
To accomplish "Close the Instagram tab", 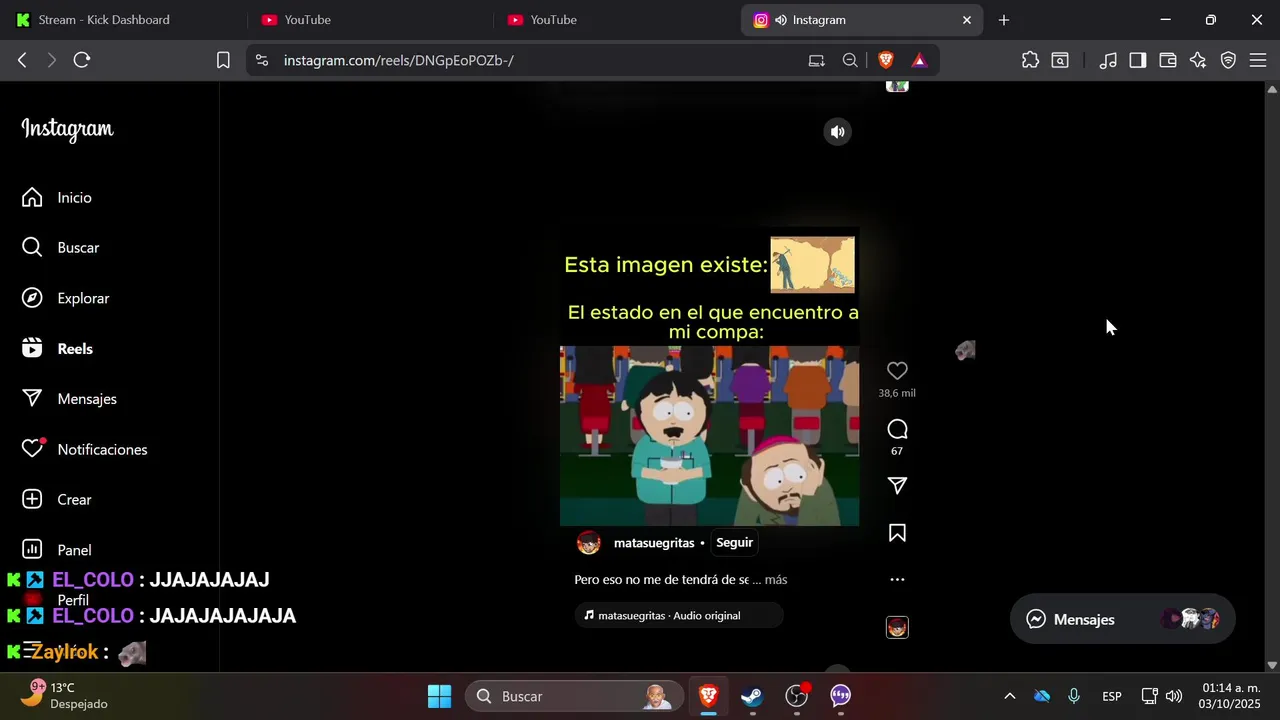I will point(966,20).
